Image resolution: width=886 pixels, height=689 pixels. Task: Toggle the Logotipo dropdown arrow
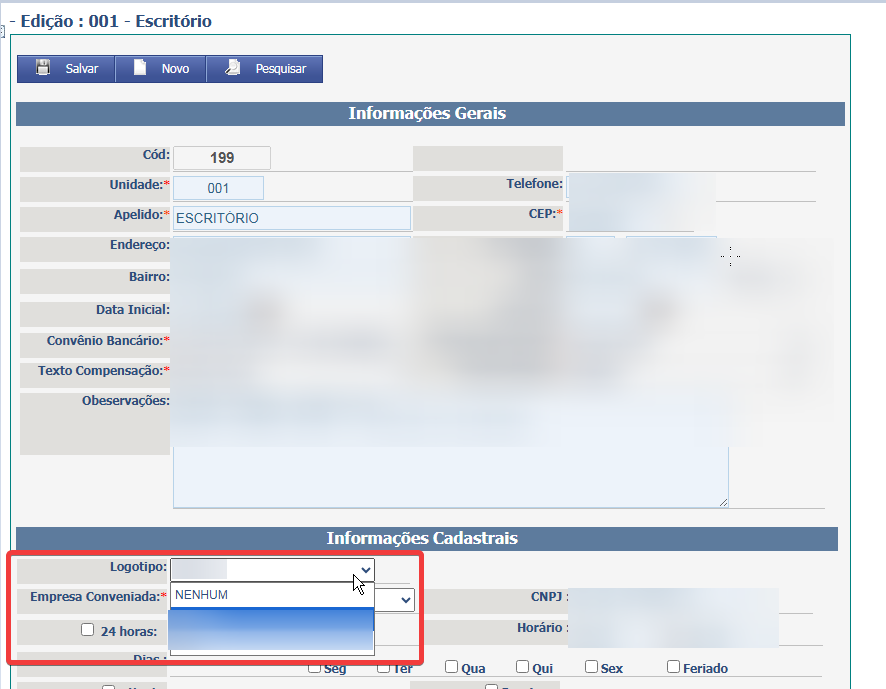(366, 570)
